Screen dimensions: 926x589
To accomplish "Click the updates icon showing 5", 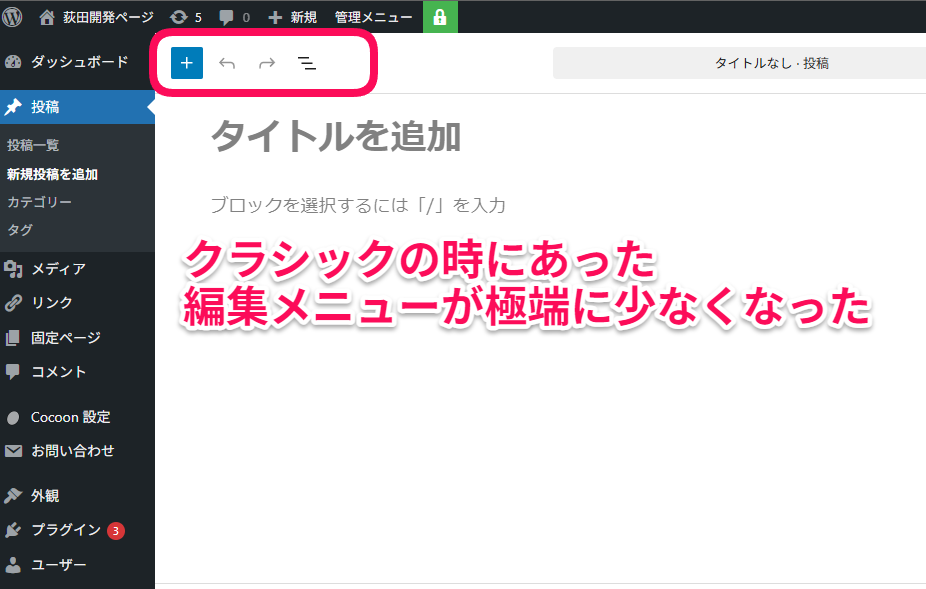I will click(186, 17).
